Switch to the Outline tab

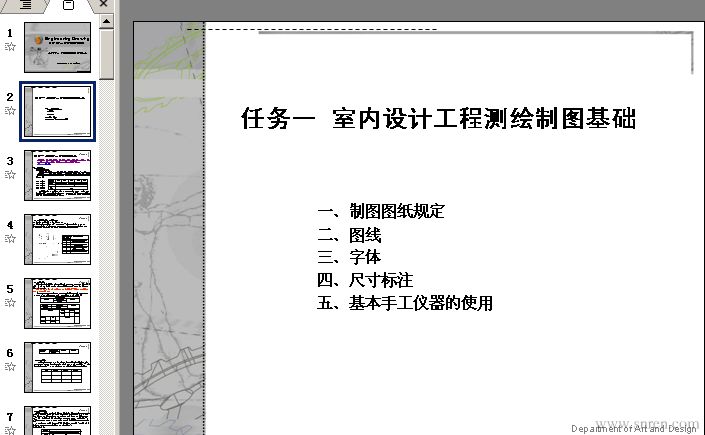pos(26,5)
